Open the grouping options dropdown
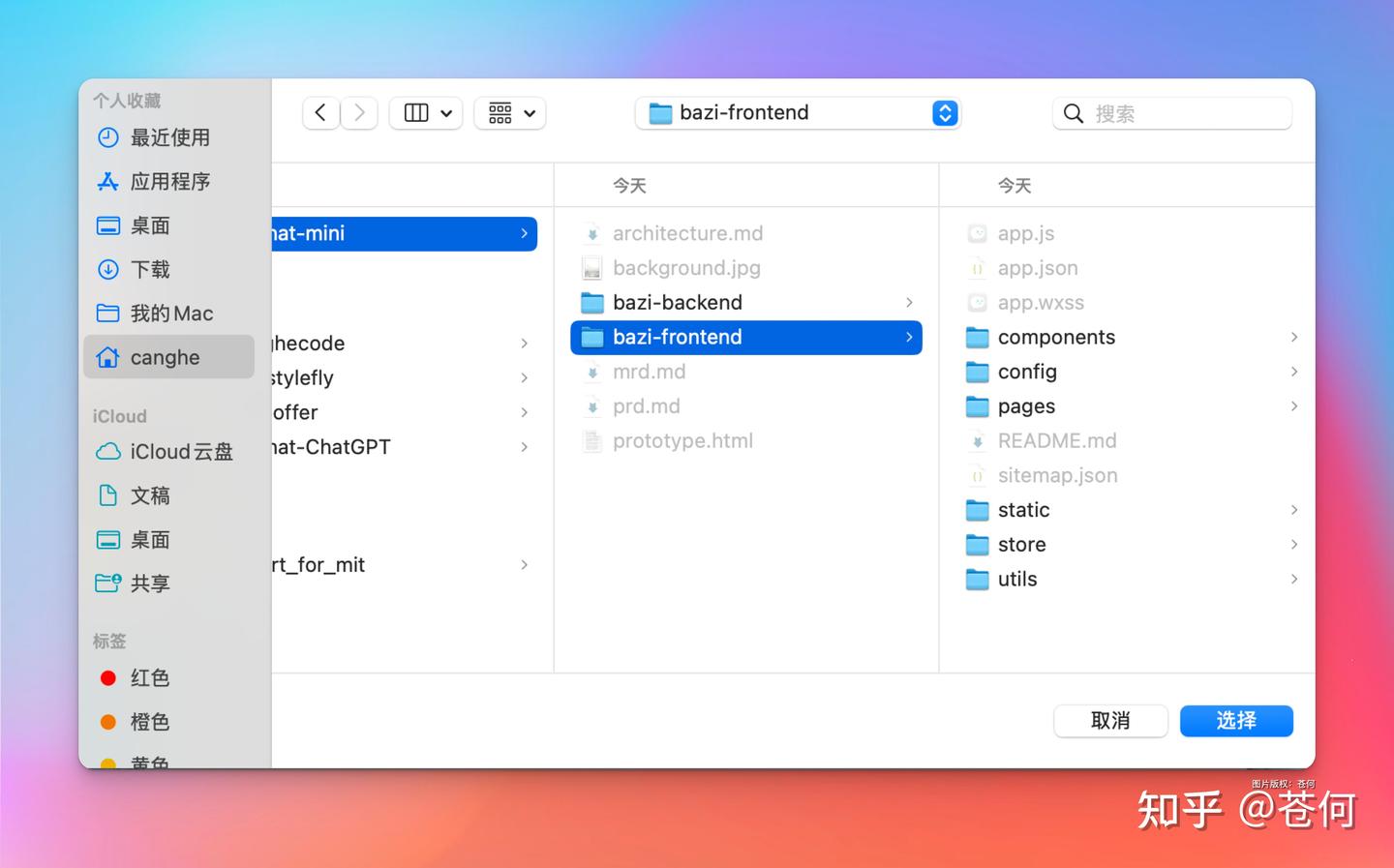This screenshot has height=868, width=1394. pos(510,113)
